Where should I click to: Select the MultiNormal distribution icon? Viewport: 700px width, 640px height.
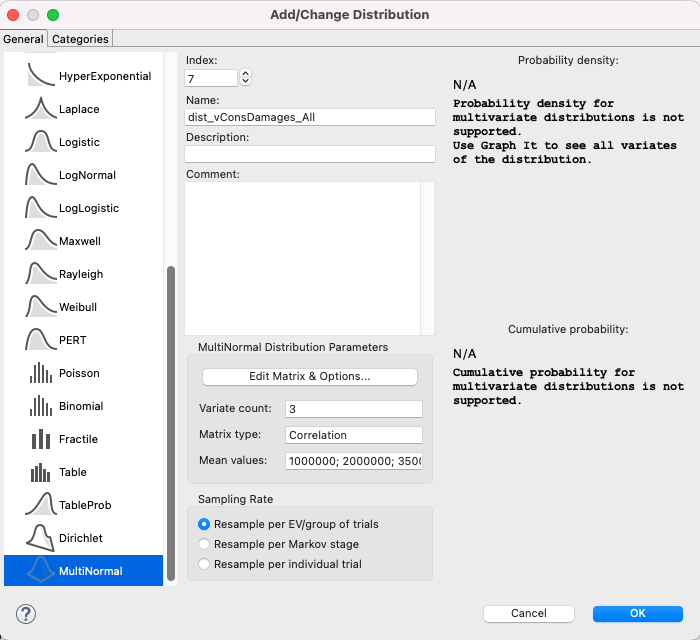[x=41, y=570]
